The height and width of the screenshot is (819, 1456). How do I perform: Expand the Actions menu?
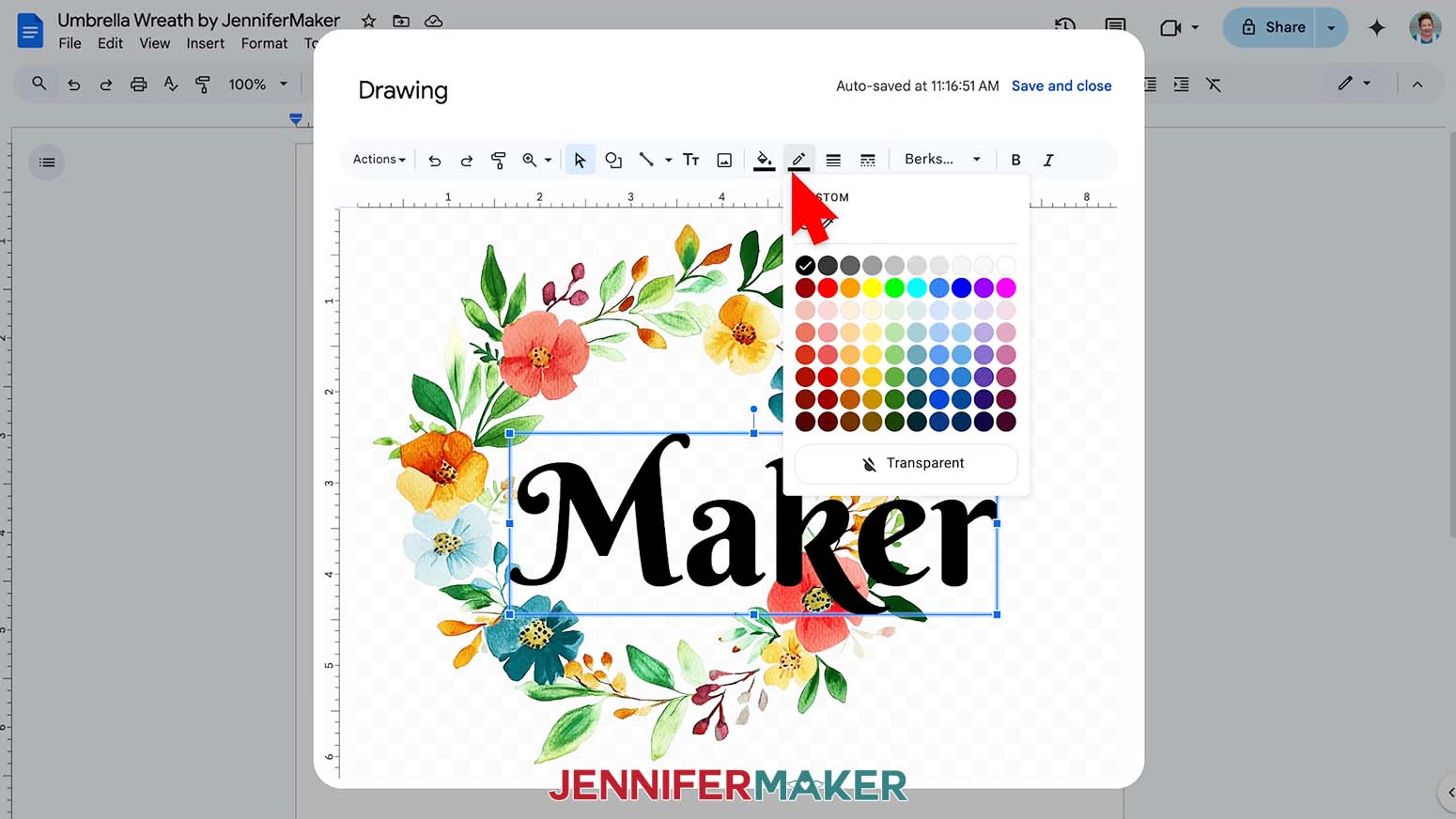(379, 160)
